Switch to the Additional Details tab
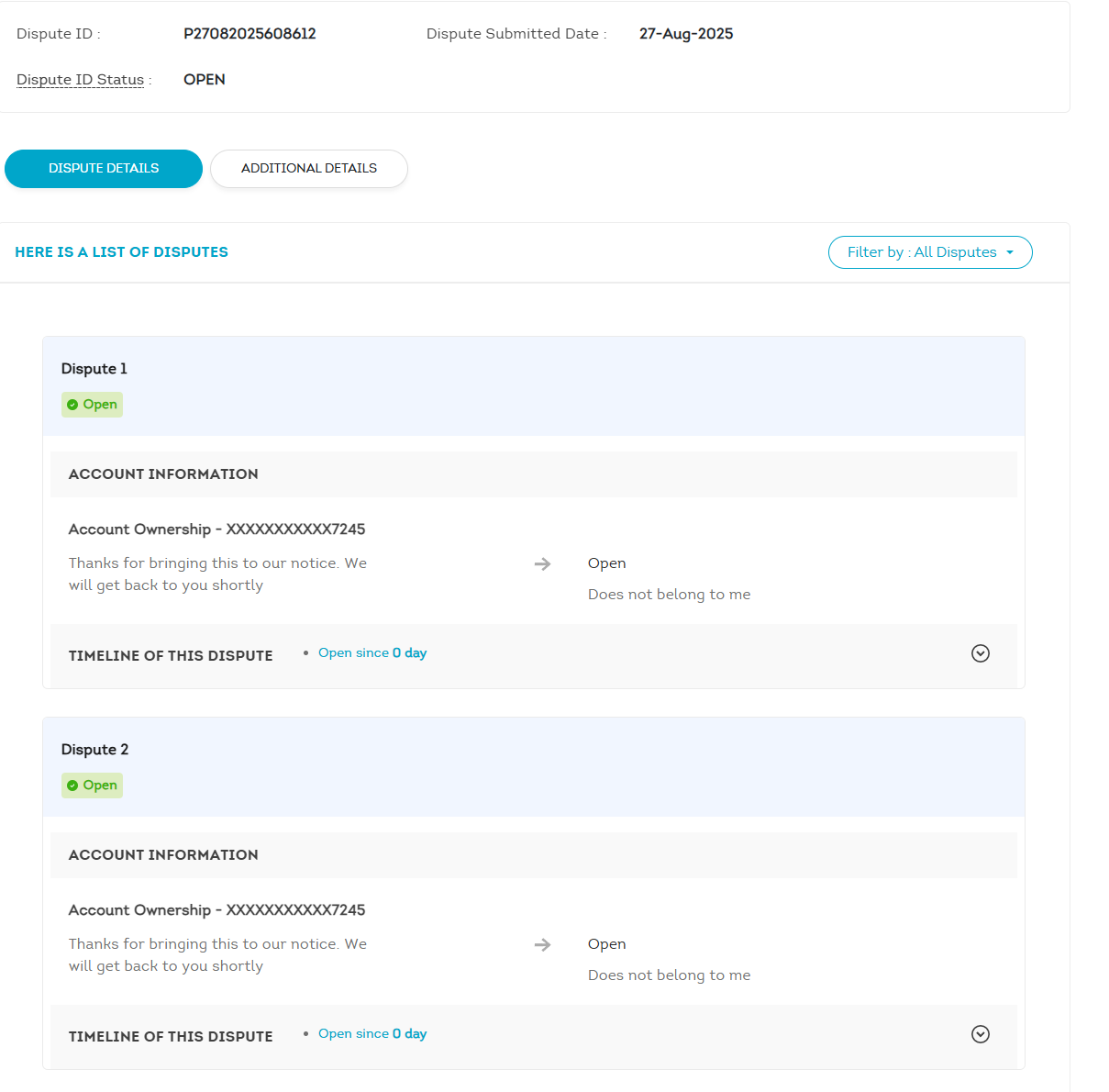The image size is (1109, 1092). (x=309, y=169)
